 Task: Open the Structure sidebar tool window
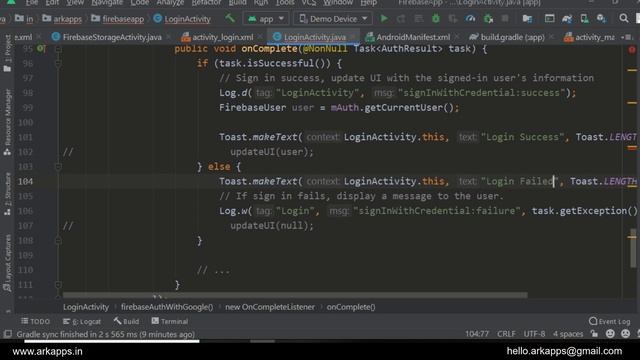pos(7,194)
